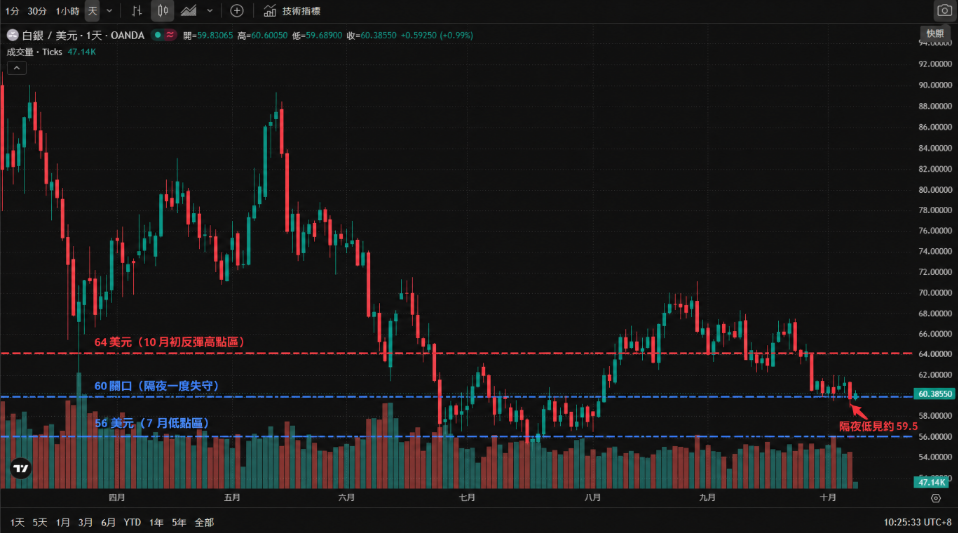This screenshot has width=958, height=533.
Task: Select the 天 daily timeframe
Action: point(92,11)
